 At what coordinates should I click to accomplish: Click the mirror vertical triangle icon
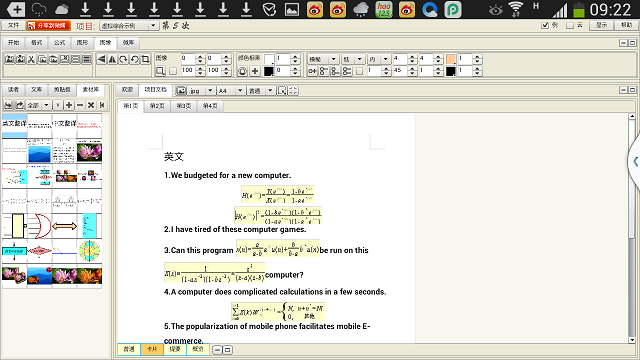tap(112, 59)
